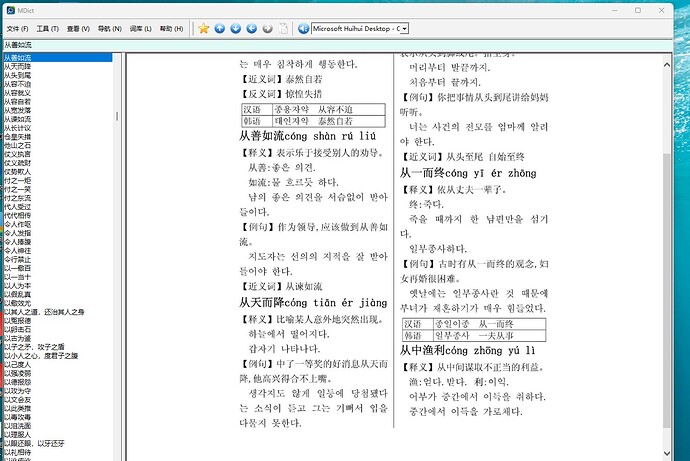Image resolution: width=690 pixels, height=461 pixels.
Task: Go forward with the gray right arrow
Action: click(x=267, y=29)
